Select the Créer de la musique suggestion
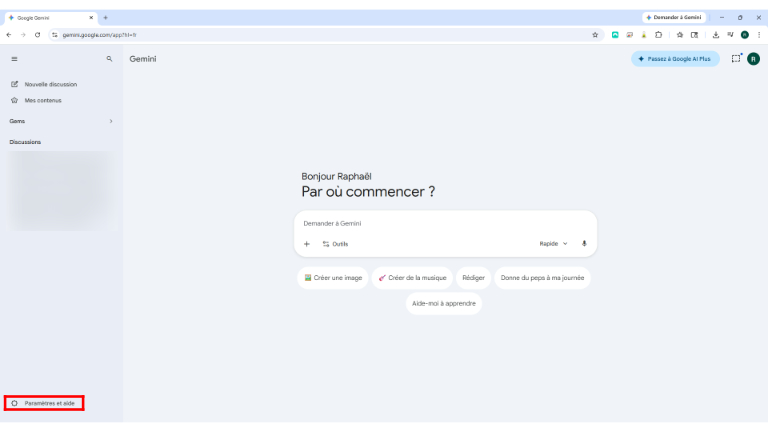This screenshot has width=768, height=432. click(x=412, y=278)
